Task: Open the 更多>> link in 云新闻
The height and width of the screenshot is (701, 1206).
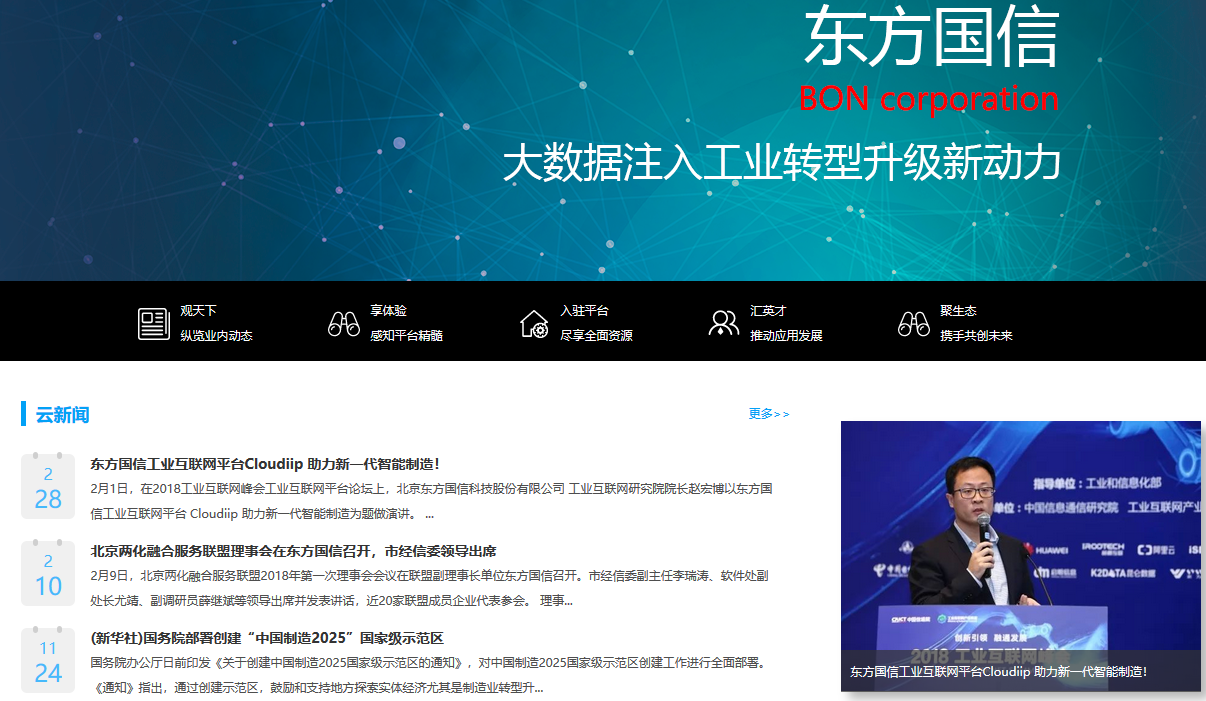Action: [769, 414]
